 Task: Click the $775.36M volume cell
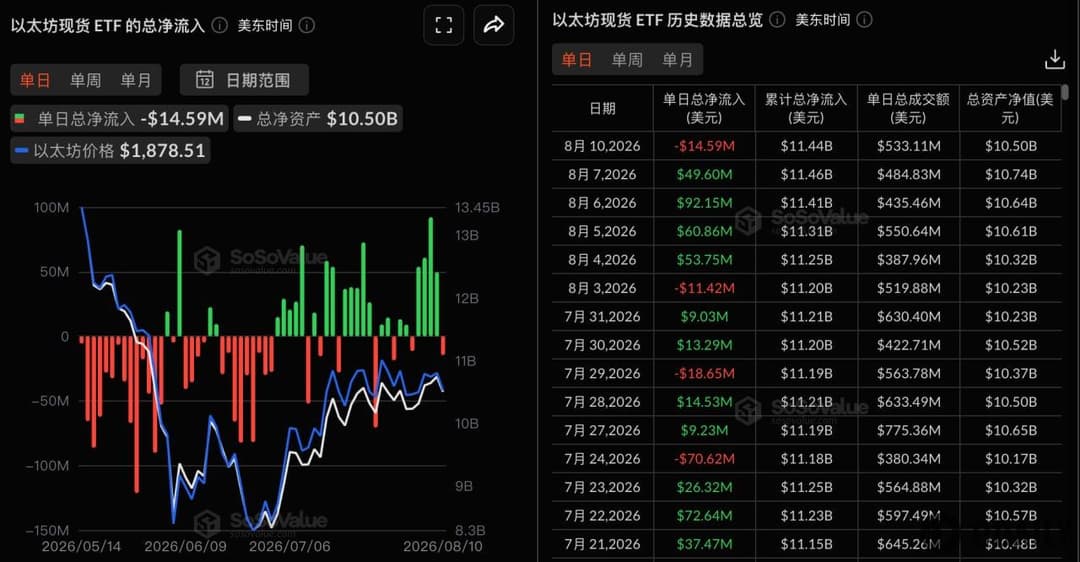908,430
